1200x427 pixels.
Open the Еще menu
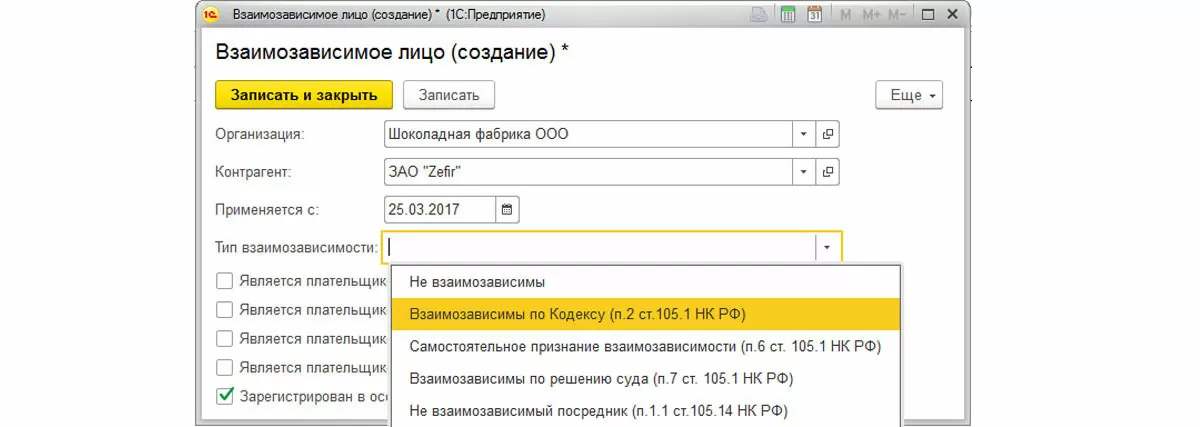coord(909,95)
